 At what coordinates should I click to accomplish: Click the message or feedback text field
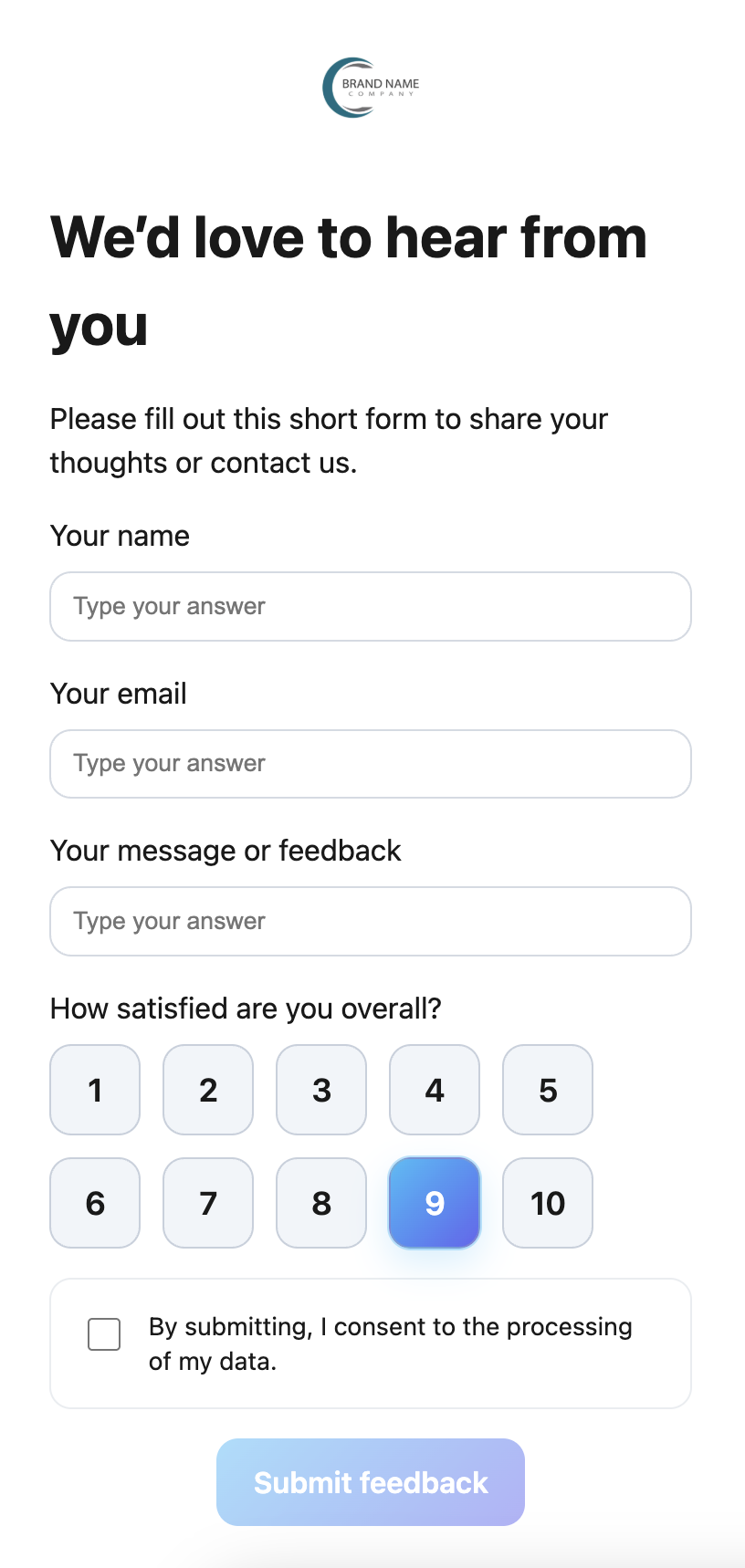pos(370,921)
